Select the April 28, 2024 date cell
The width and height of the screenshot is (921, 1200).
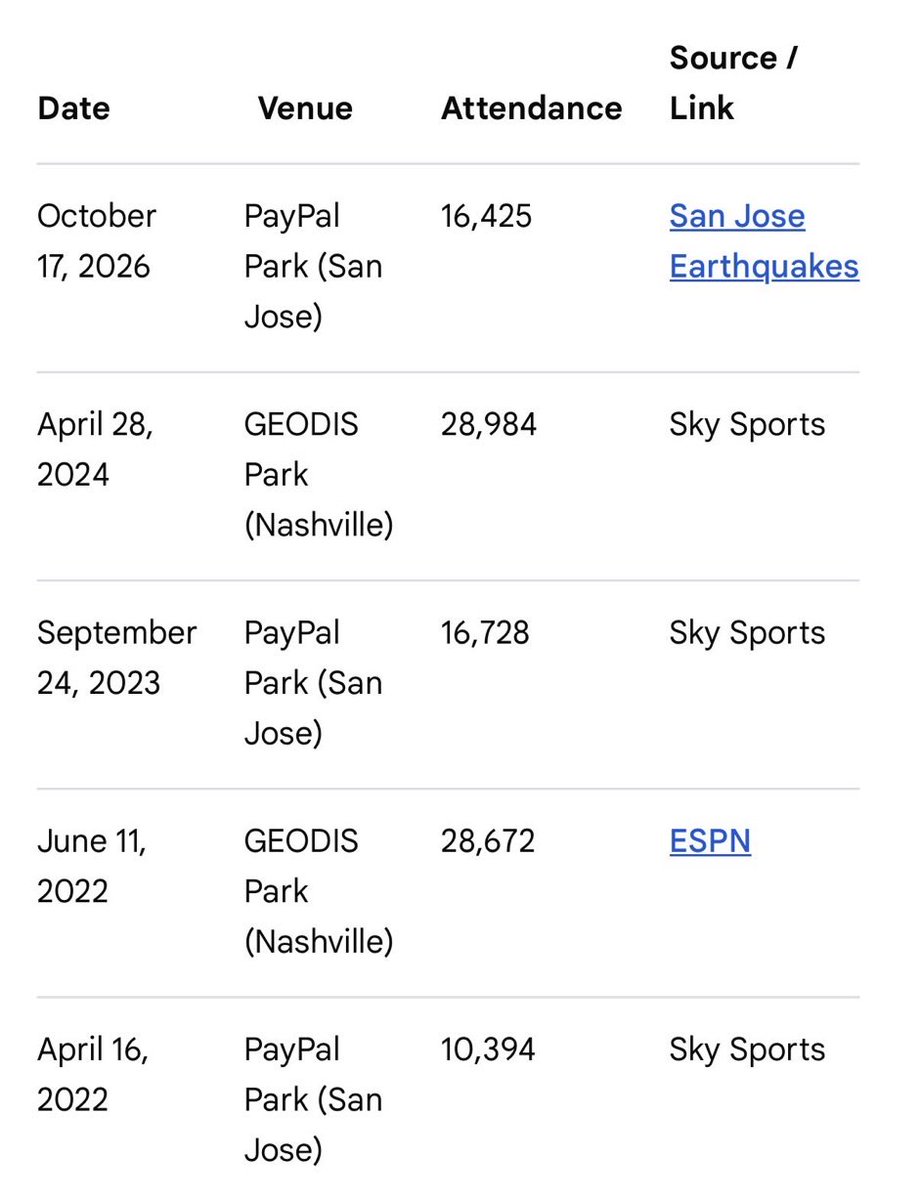coord(95,449)
